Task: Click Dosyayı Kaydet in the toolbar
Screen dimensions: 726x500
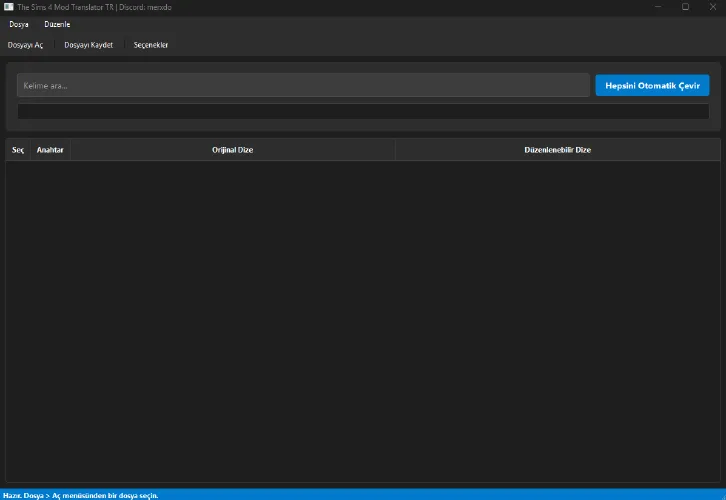Action: [89, 45]
